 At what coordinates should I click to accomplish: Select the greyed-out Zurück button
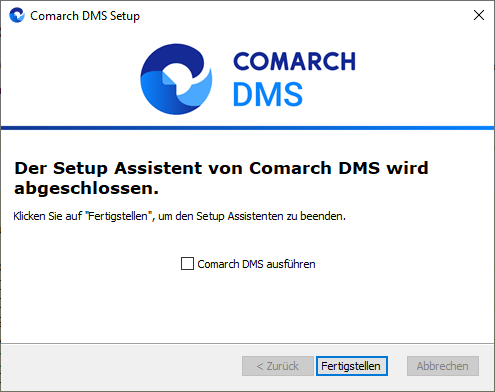[278, 366]
